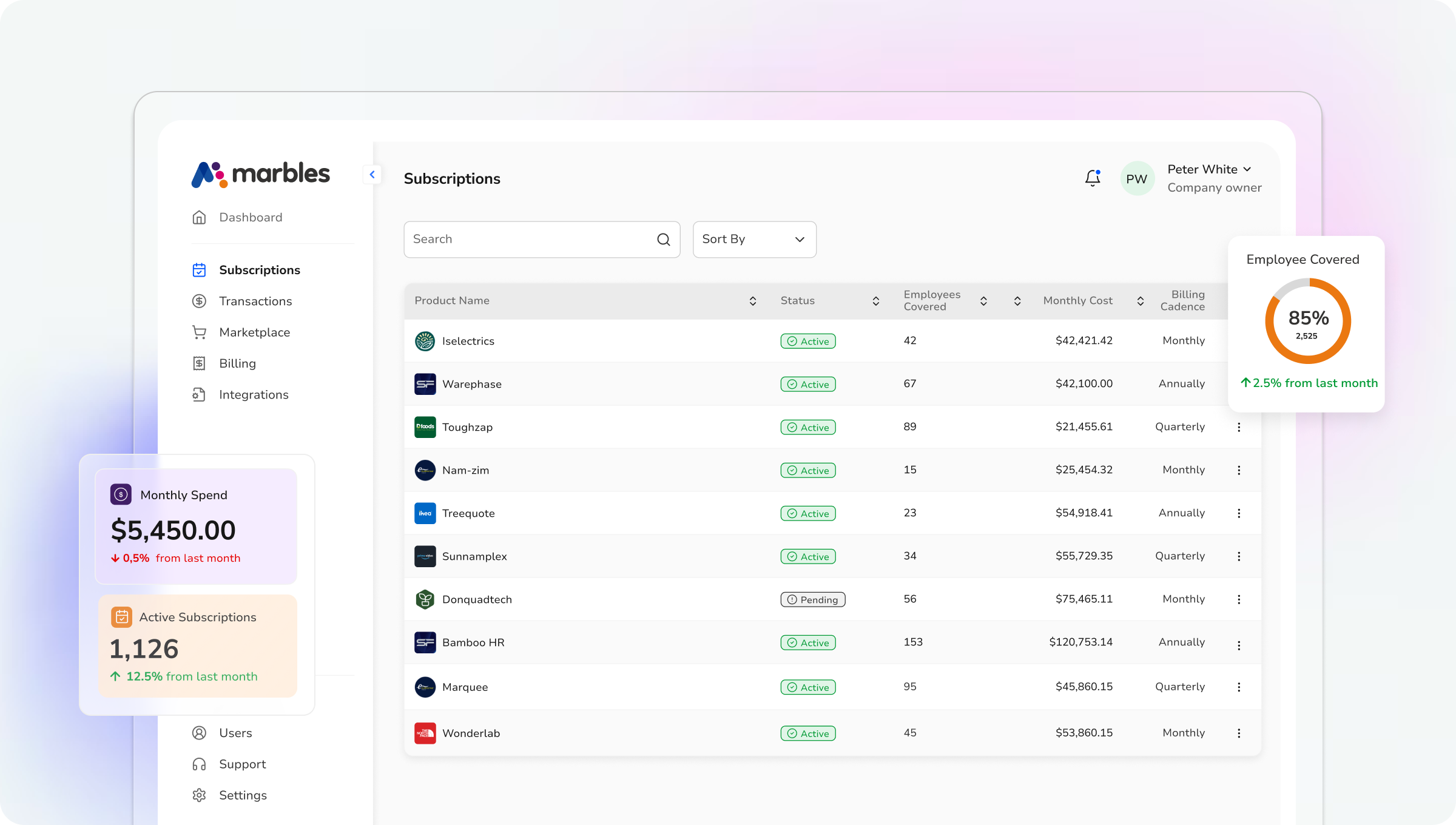Click the Active Subscriptions 1,126 card
The image size is (1456, 825).
[x=198, y=645]
